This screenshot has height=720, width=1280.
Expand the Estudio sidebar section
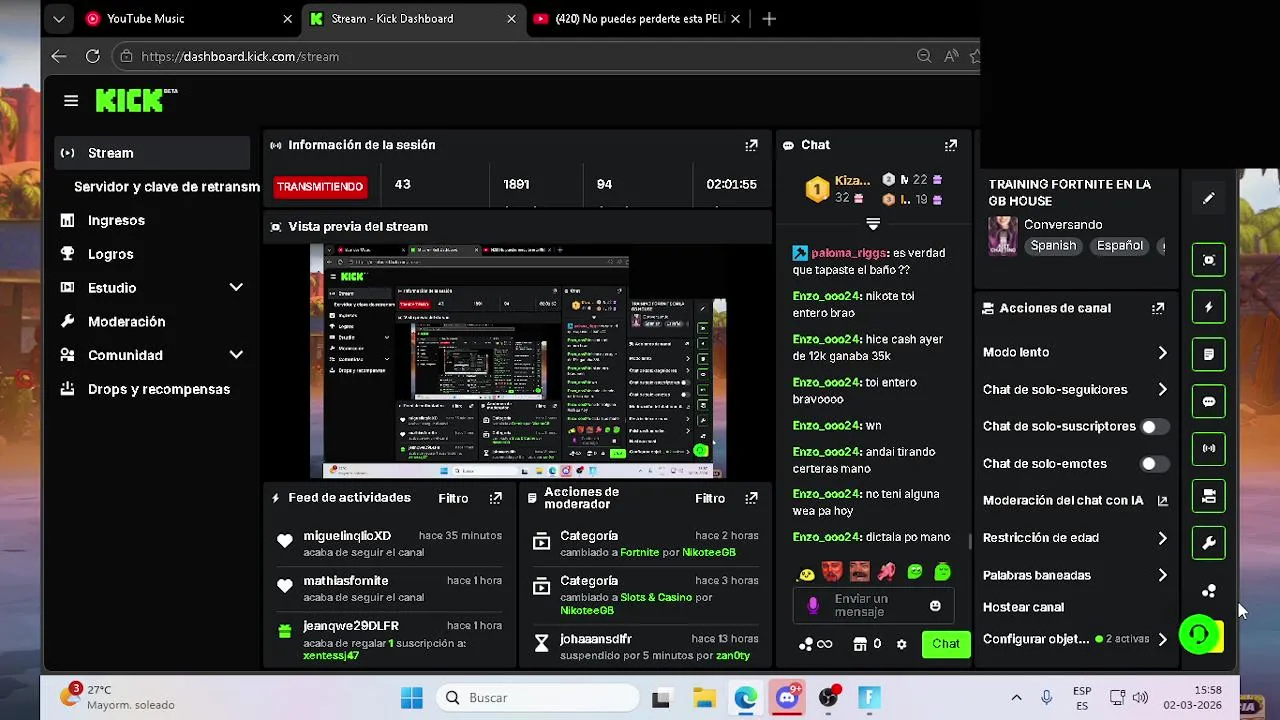click(236, 288)
